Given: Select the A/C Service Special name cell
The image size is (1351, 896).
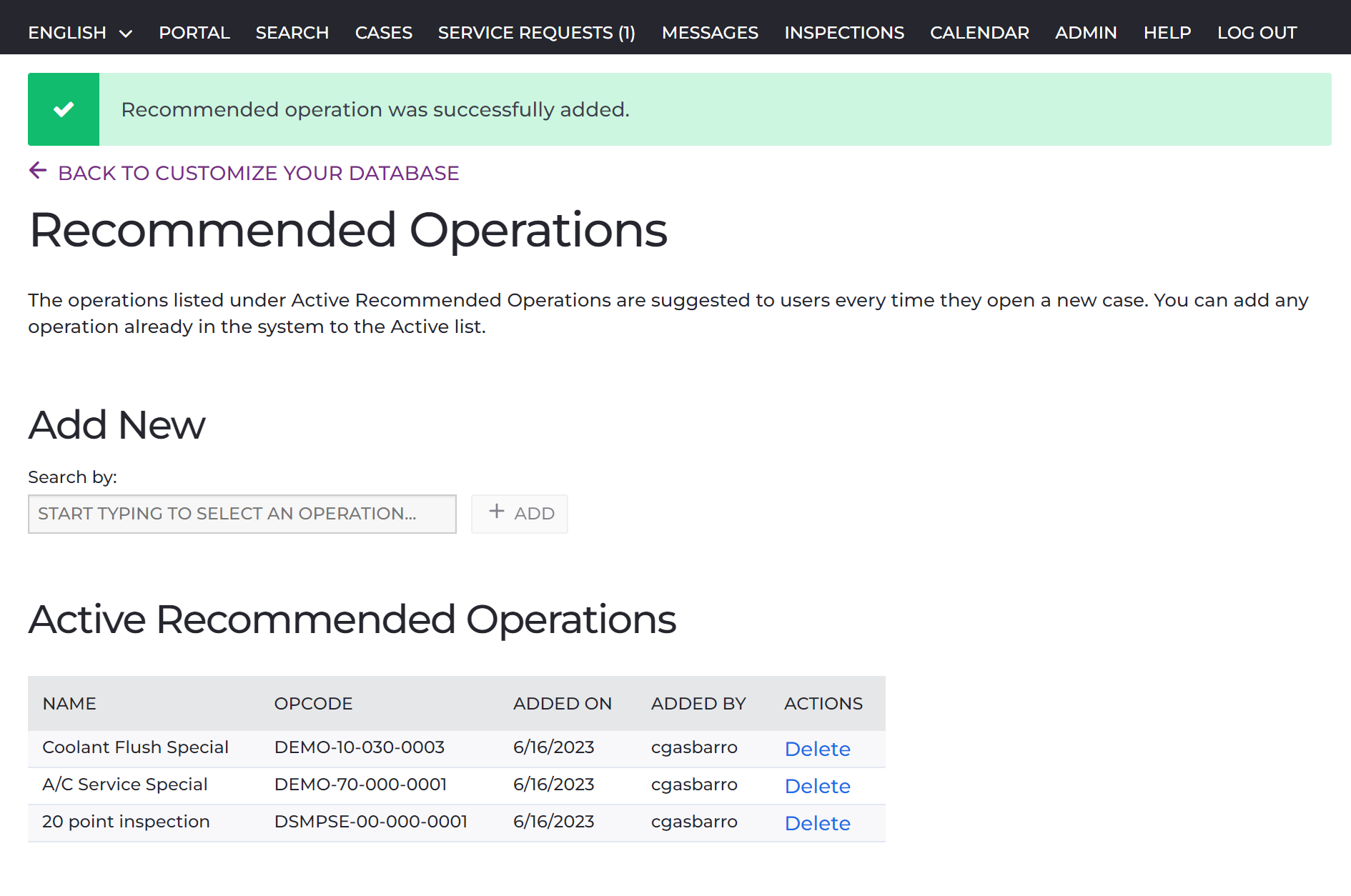Looking at the screenshot, I should tap(125, 785).
